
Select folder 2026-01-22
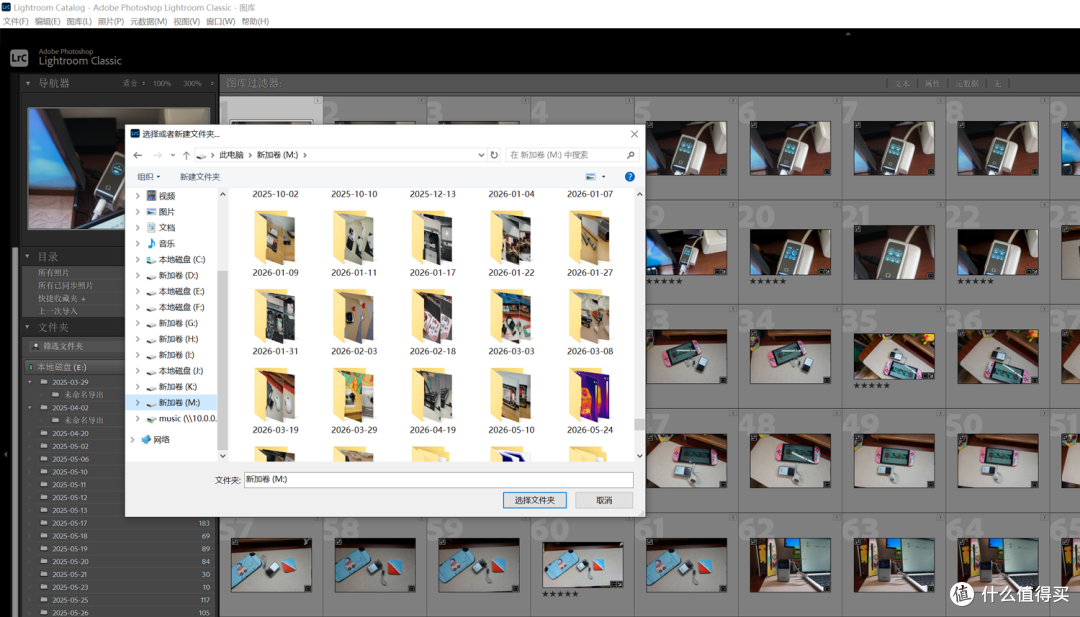(511, 244)
